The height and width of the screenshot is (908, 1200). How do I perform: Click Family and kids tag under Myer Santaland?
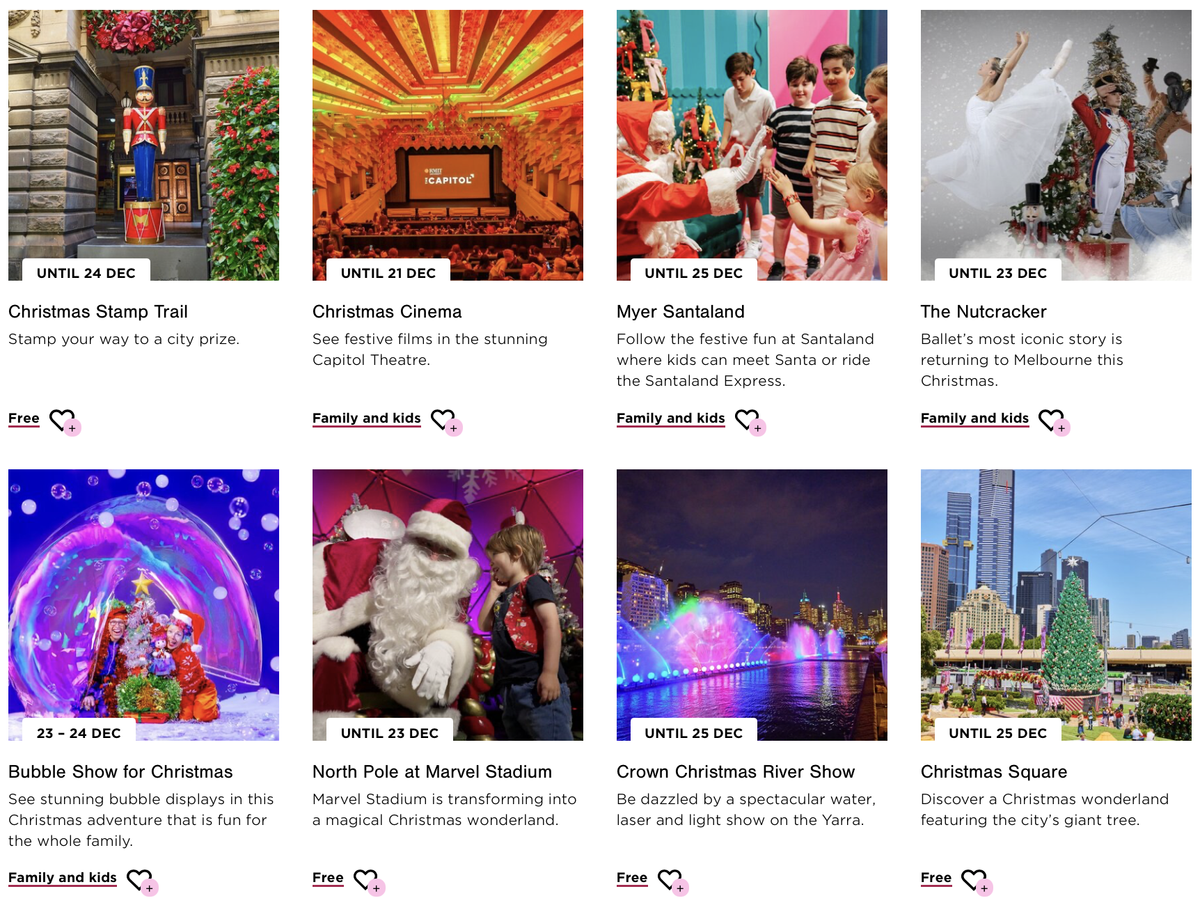coord(671,418)
